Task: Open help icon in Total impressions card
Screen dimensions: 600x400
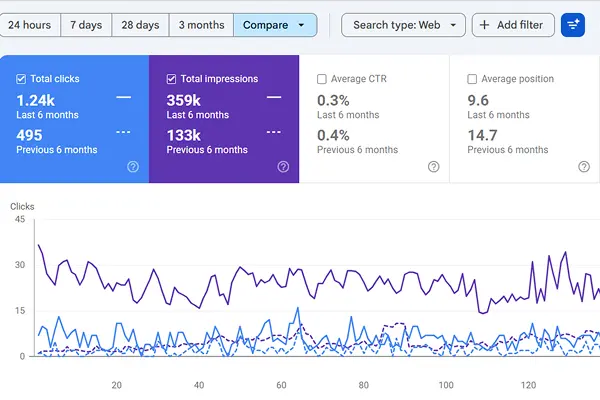Action: pos(283,167)
